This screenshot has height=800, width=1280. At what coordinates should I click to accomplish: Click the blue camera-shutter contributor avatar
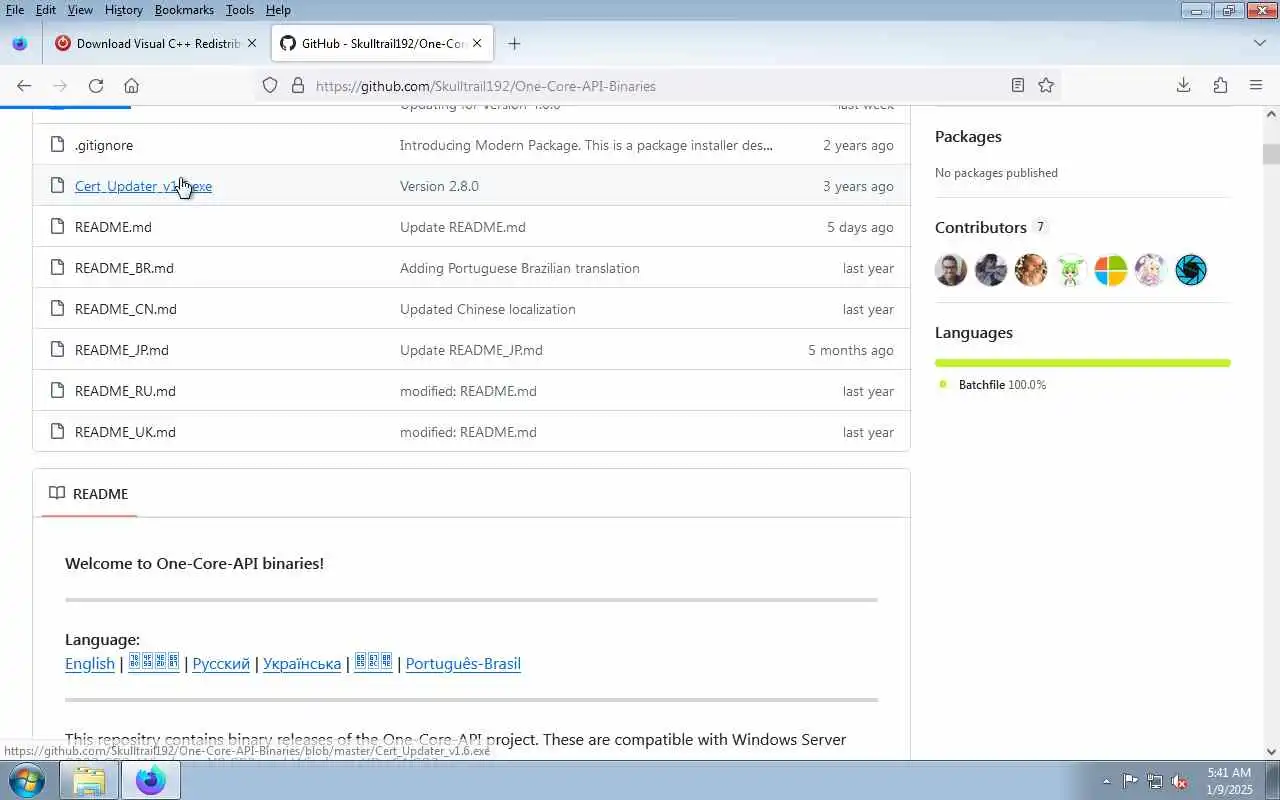(x=1191, y=270)
